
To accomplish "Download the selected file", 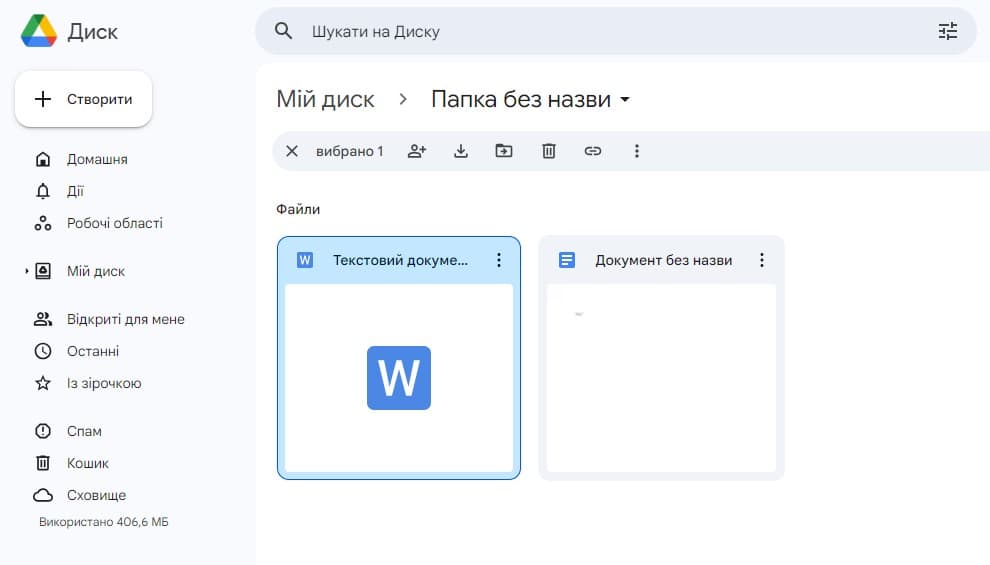I will click(x=461, y=151).
